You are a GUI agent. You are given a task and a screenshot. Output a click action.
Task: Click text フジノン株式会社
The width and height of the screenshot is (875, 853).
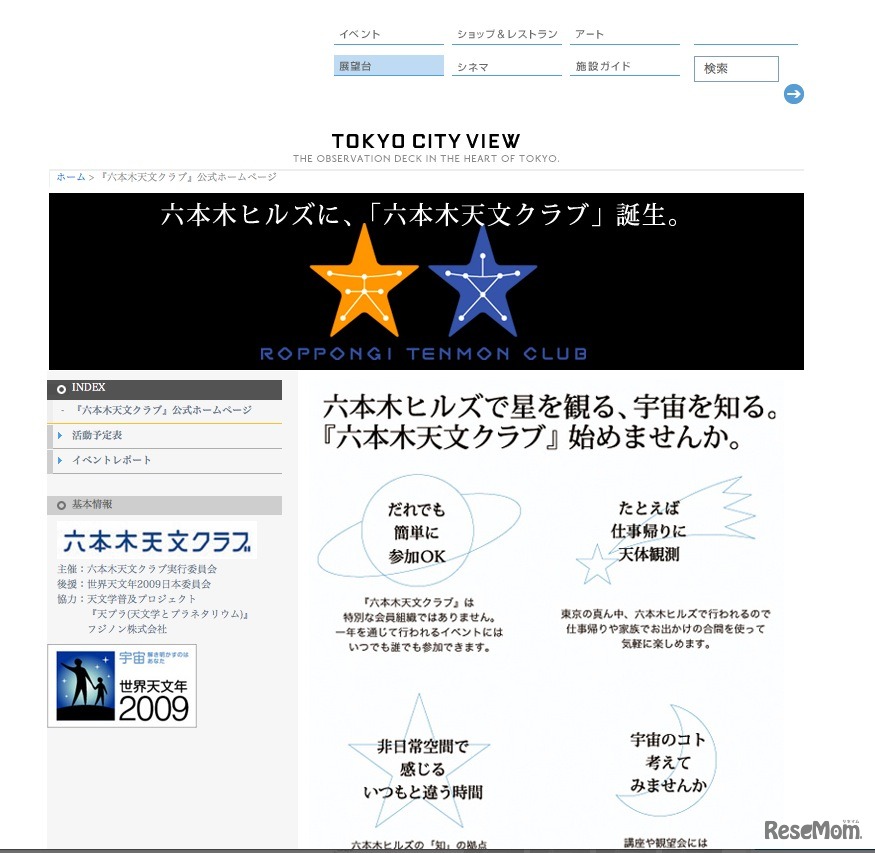pyautogui.click(x=127, y=629)
